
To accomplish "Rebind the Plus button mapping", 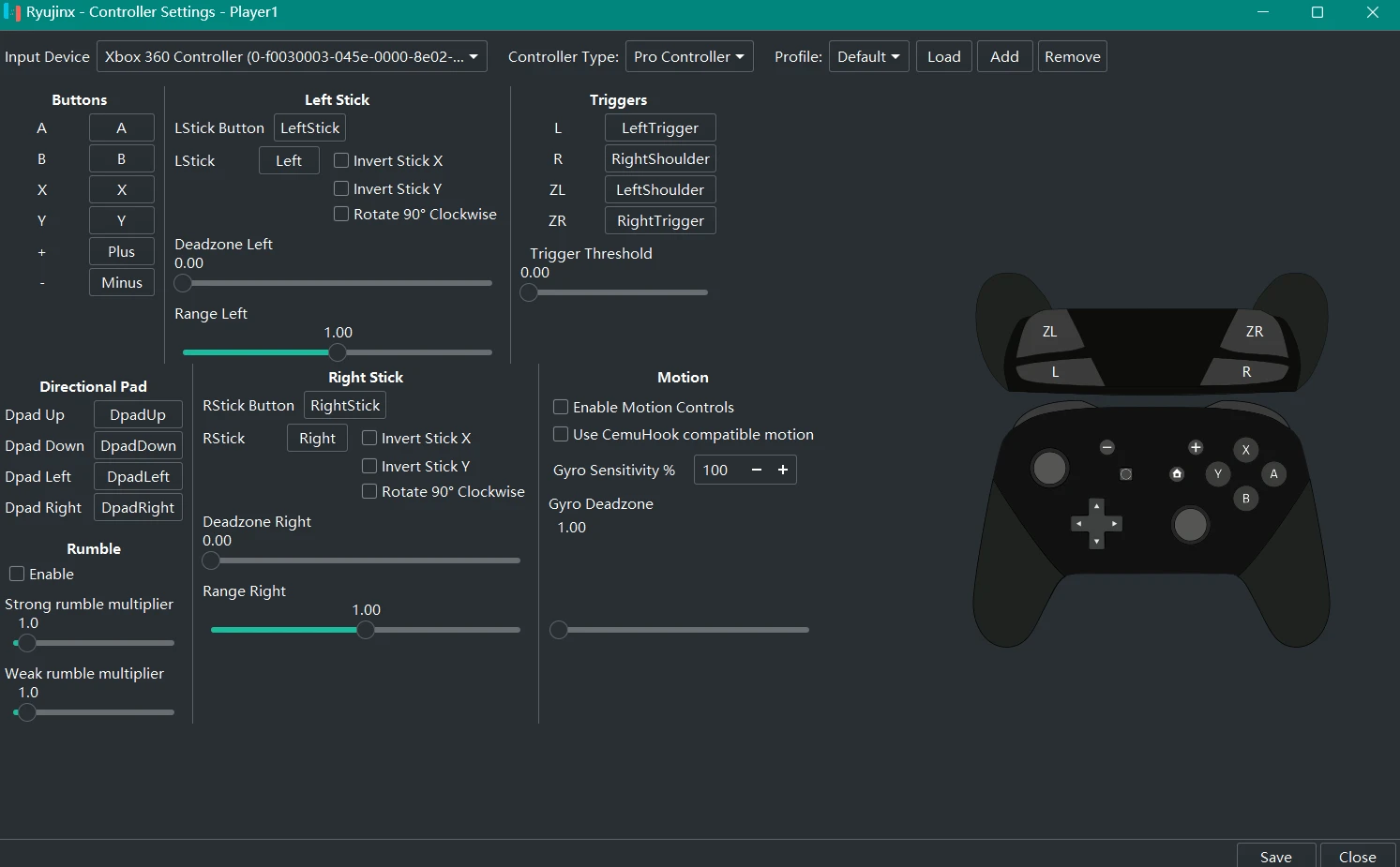I will (x=122, y=251).
